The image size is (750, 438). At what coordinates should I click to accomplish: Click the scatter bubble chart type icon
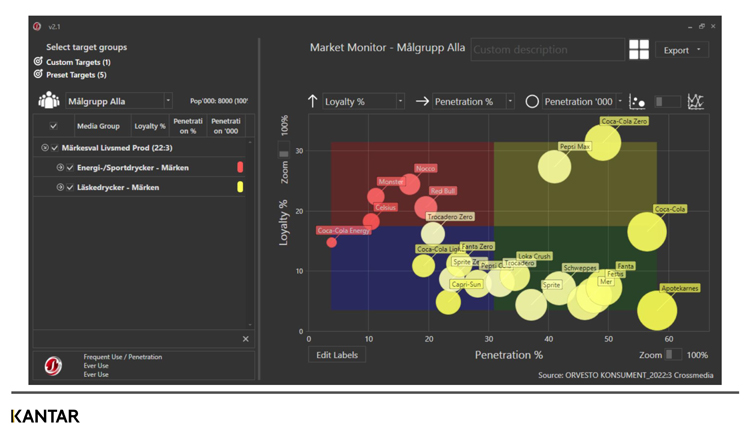coord(637,101)
